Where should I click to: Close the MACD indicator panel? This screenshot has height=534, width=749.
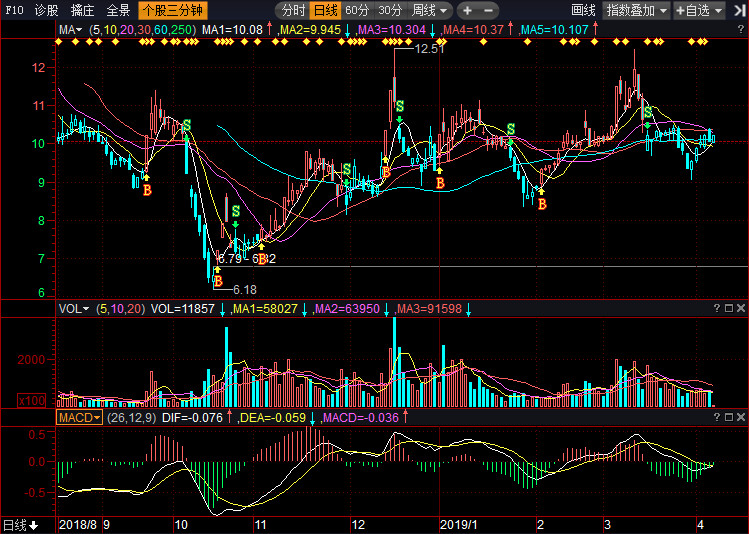tap(740, 417)
